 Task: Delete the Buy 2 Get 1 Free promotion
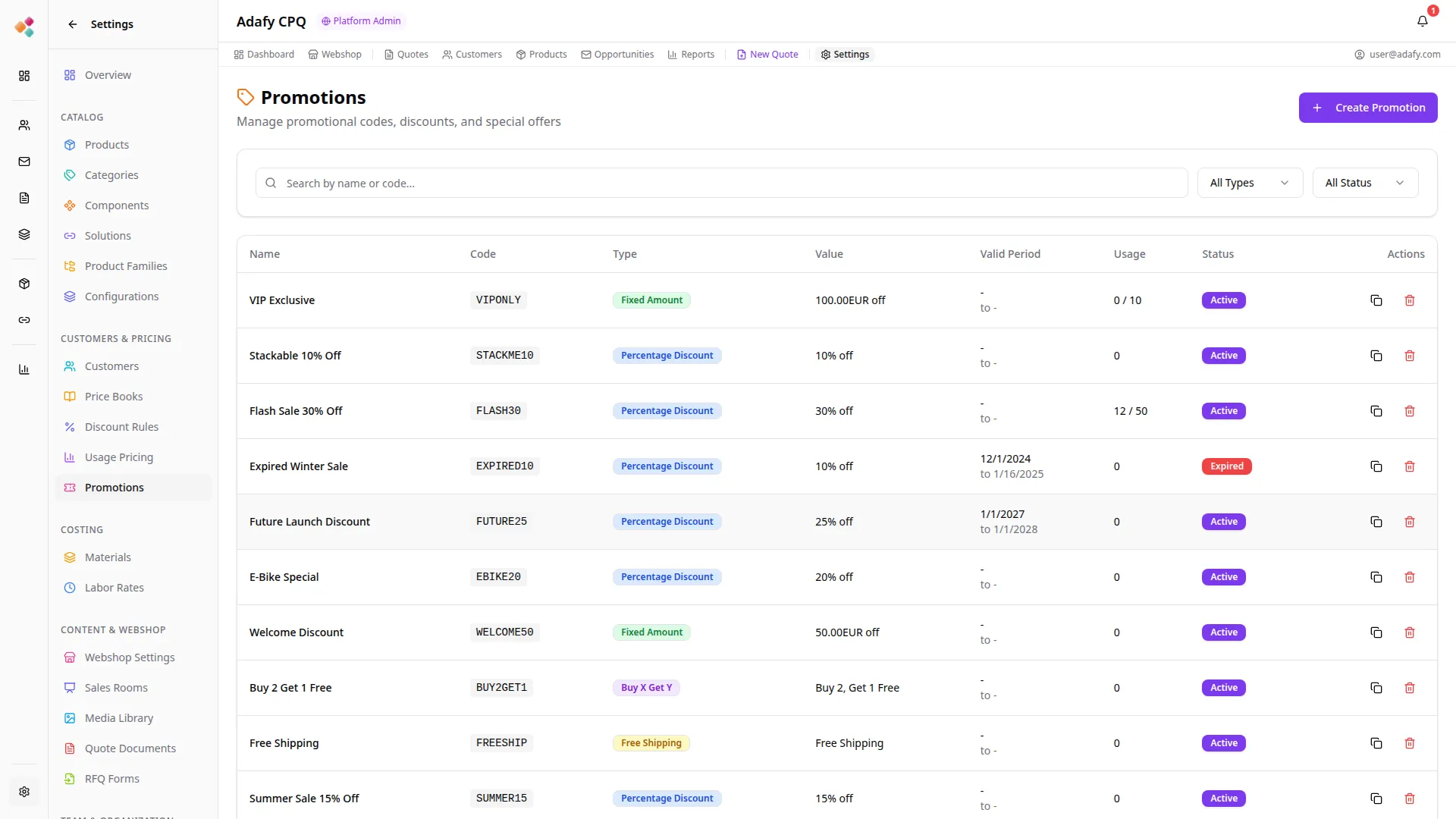click(1409, 688)
